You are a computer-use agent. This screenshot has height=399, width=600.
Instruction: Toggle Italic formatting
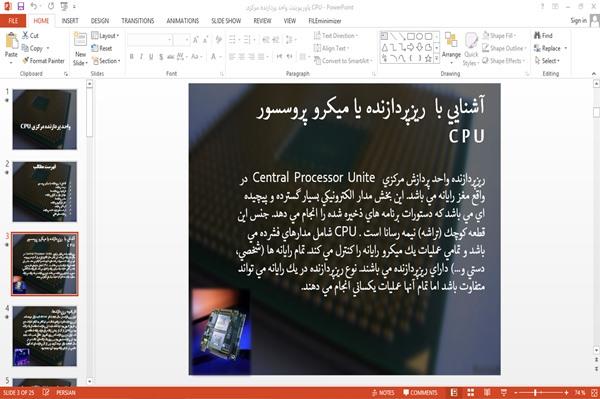141,57
